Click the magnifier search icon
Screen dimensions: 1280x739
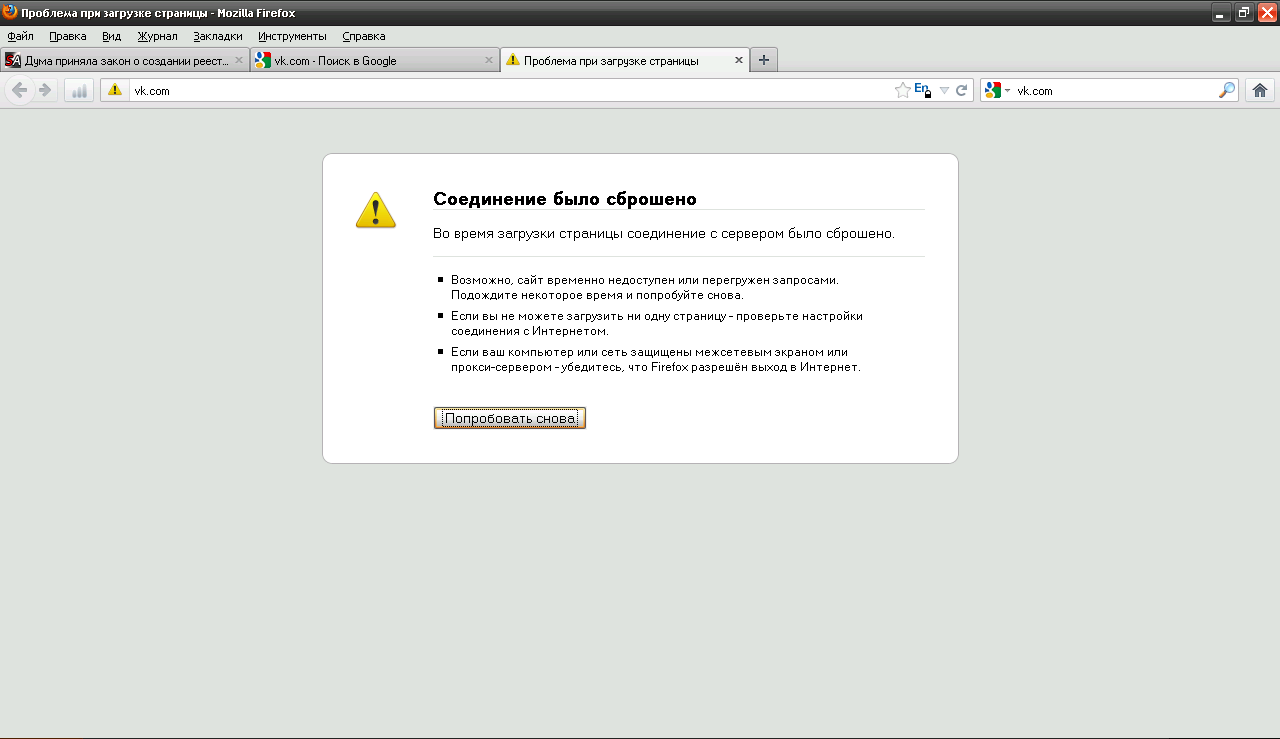coord(1226,90)
